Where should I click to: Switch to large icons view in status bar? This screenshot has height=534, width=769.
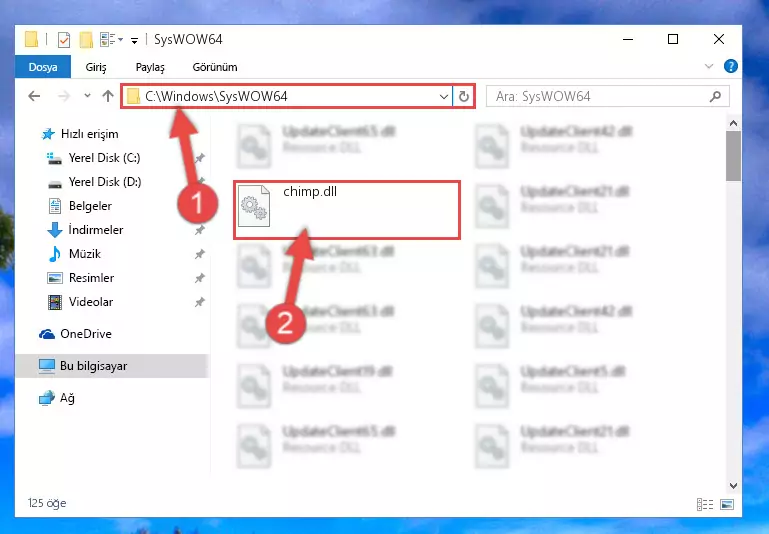pos(727,504)
